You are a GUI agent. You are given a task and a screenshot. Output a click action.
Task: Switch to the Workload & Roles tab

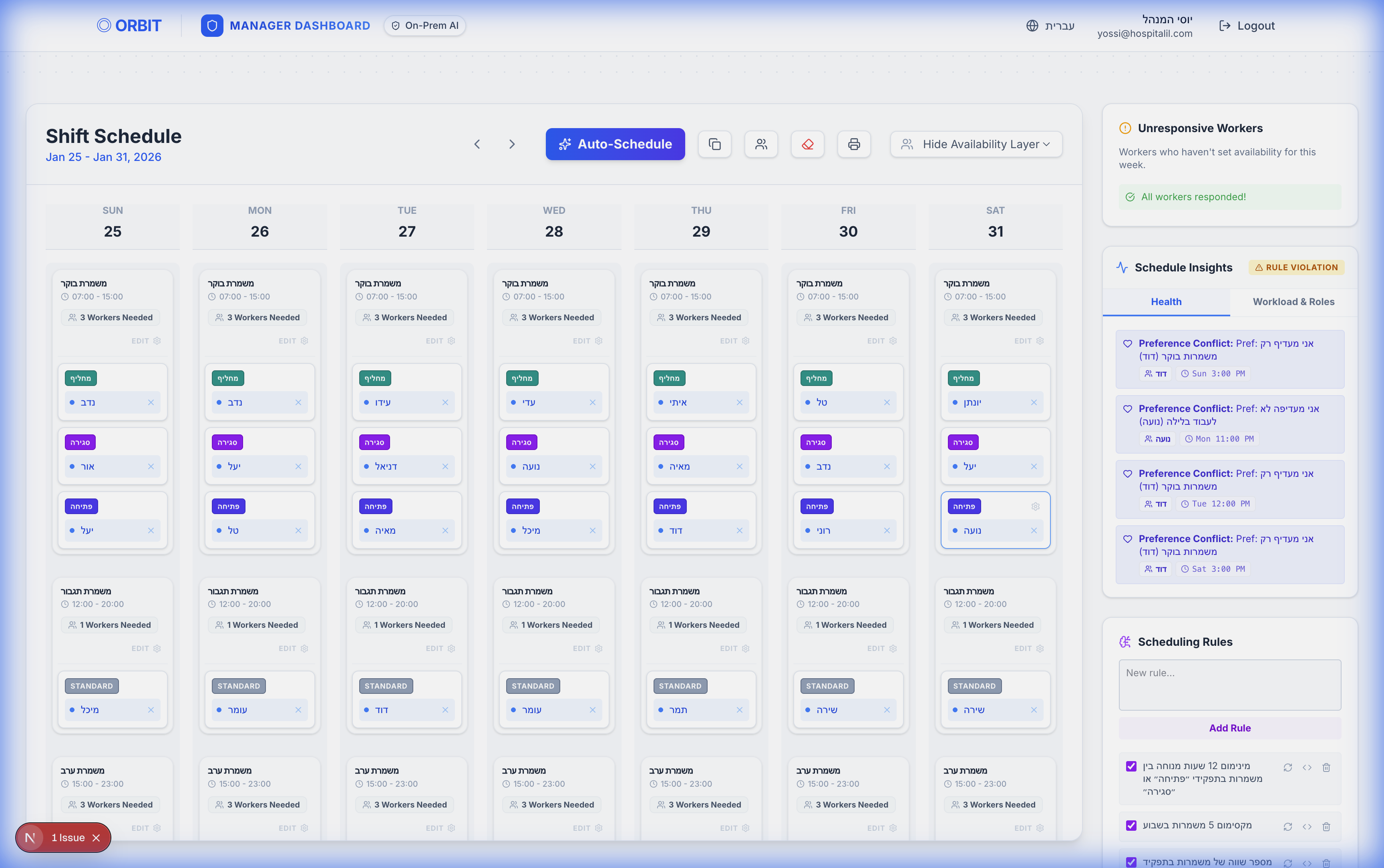coord(1293,301)
